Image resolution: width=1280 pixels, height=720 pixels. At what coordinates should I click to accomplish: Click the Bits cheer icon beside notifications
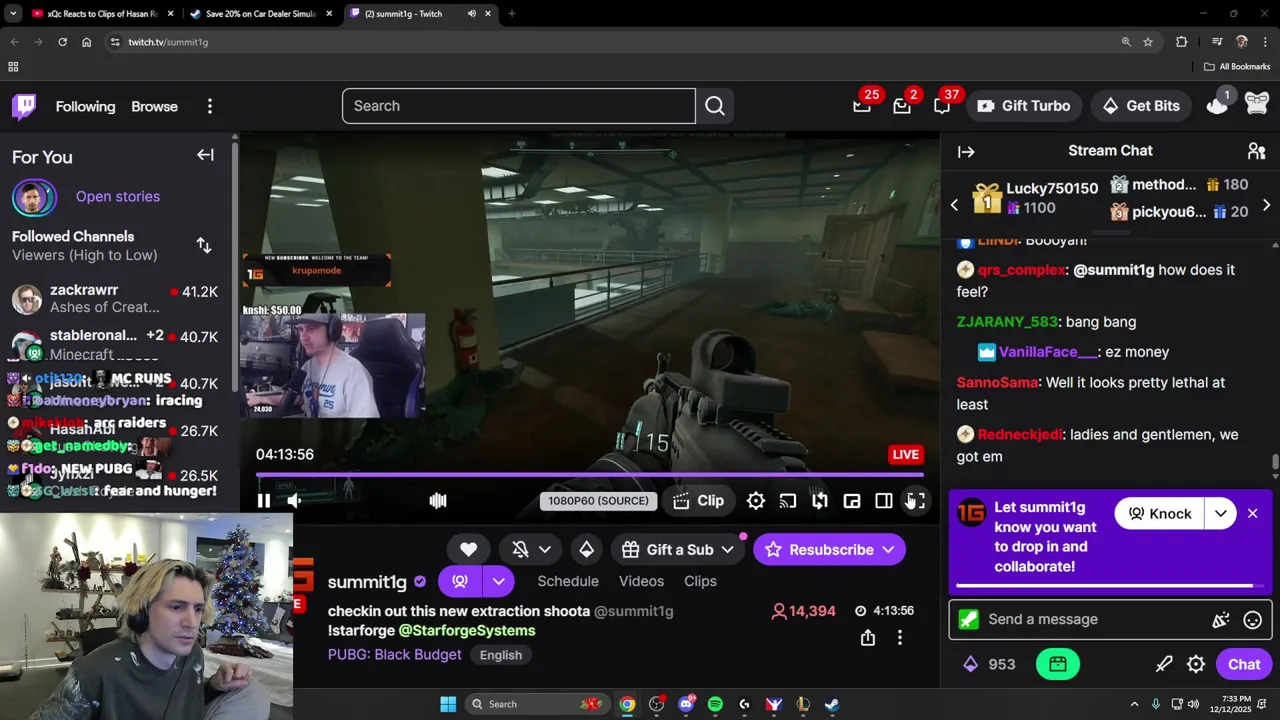[x=587, y=549]
